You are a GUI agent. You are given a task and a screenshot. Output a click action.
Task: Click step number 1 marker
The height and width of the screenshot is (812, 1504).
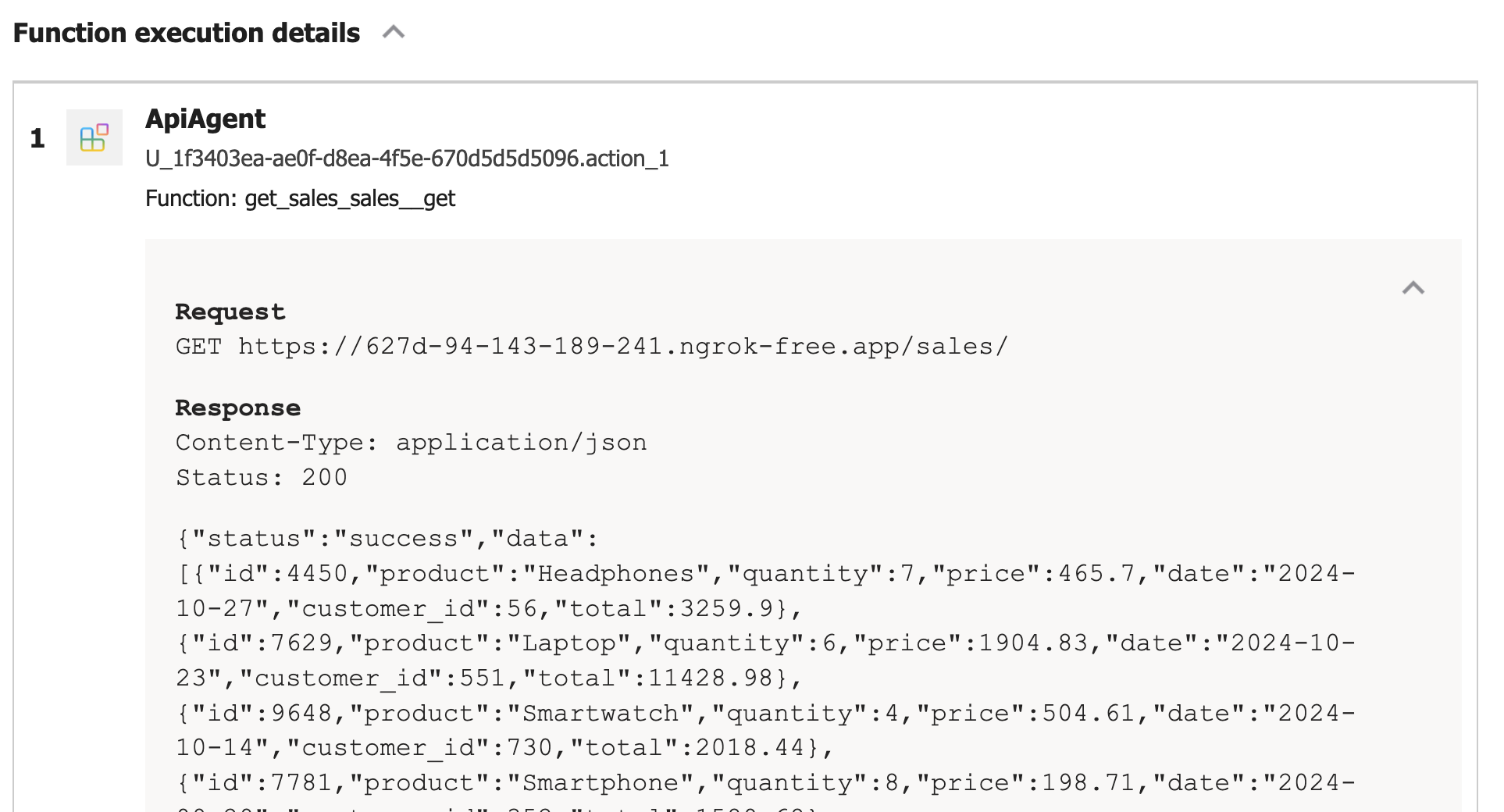click(37, 139)
